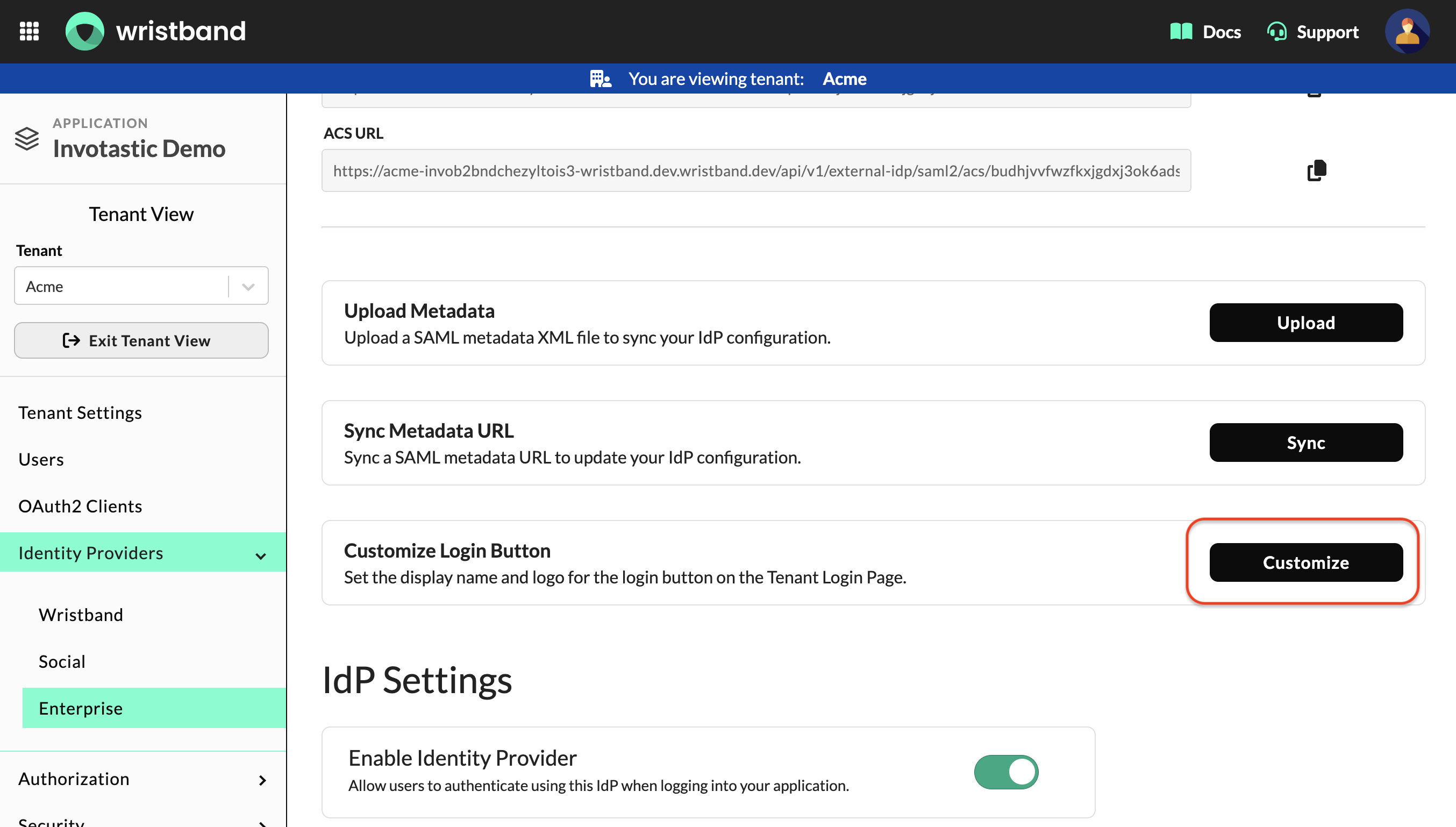The width and height of the screenshot is (1456, 827).
Task: Click Exit Tenant View button
Action: (141, 340)
